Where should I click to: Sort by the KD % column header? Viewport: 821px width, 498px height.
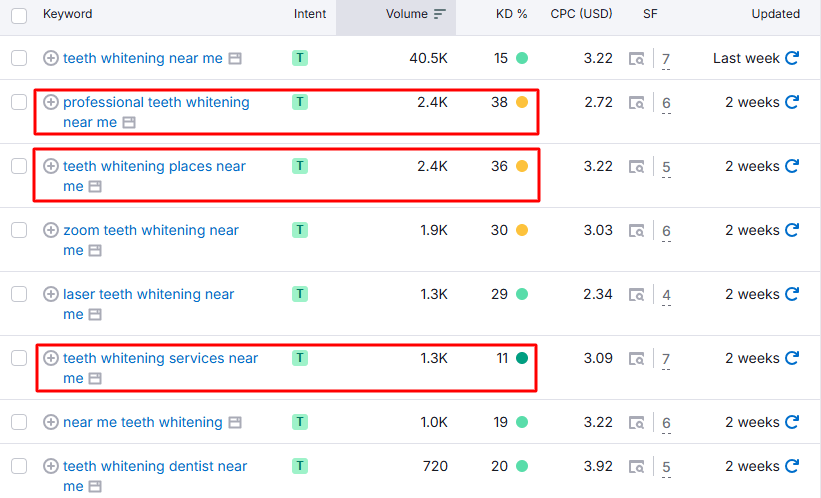(511, 14)
